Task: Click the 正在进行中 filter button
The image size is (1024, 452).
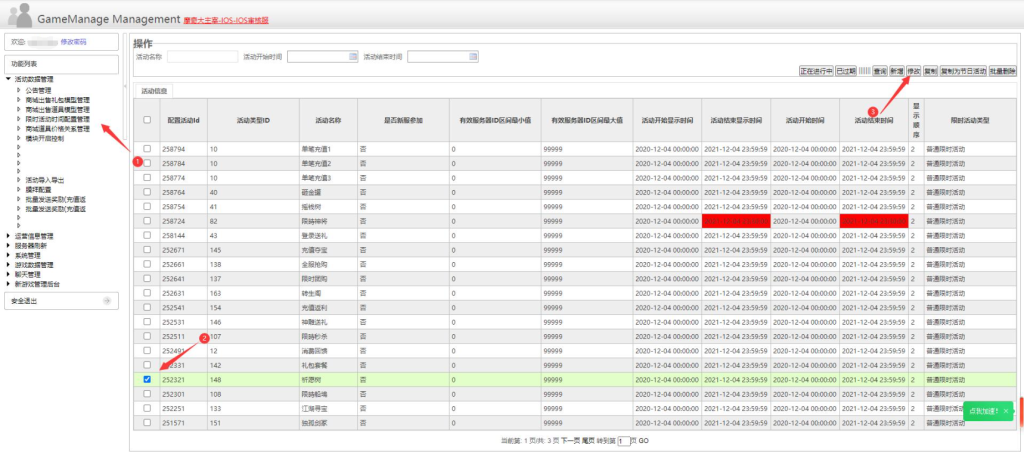Action: [x=816, y=71]
